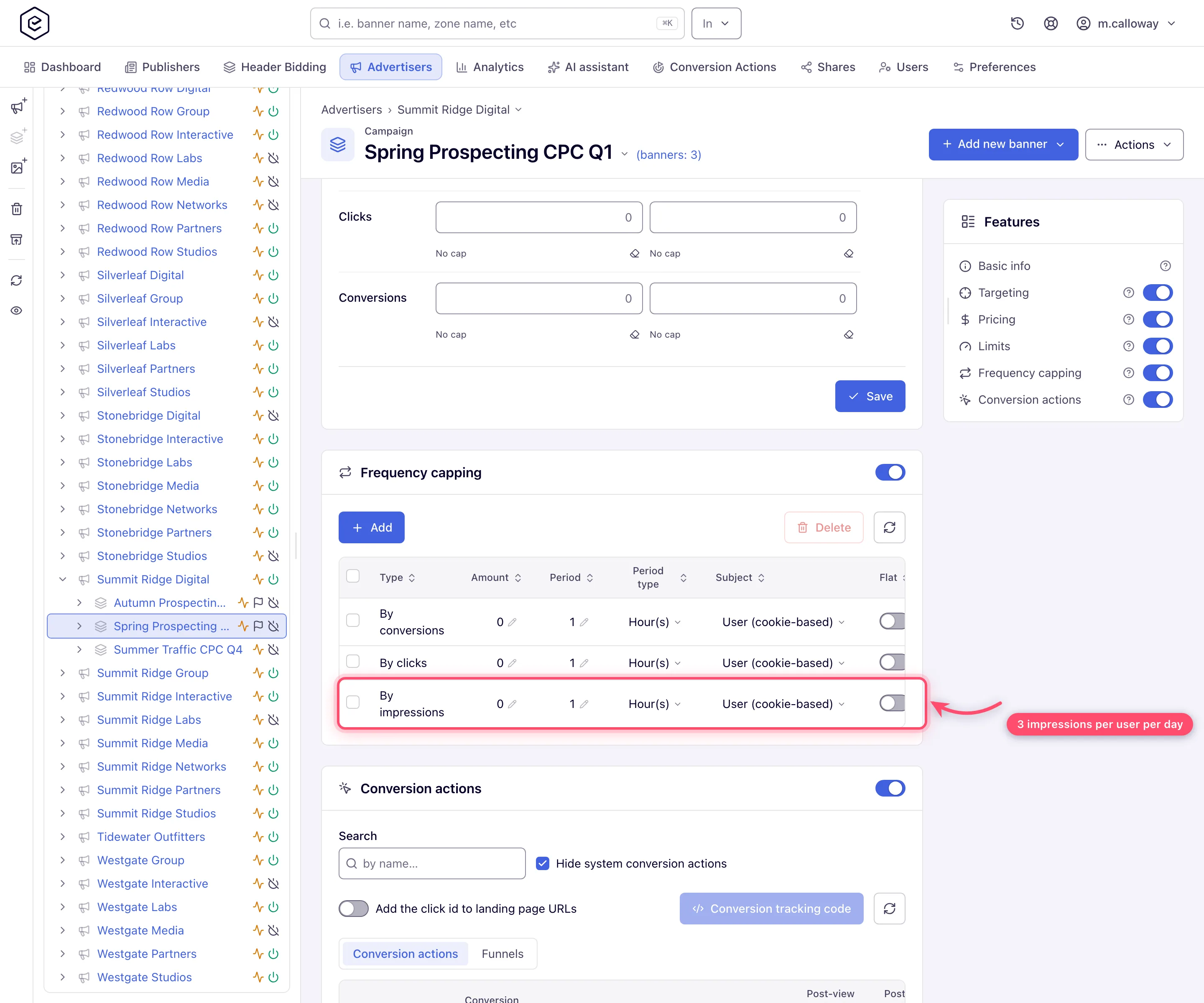
Task: Open the Actions dropdown
Action: coord(1134,145)
